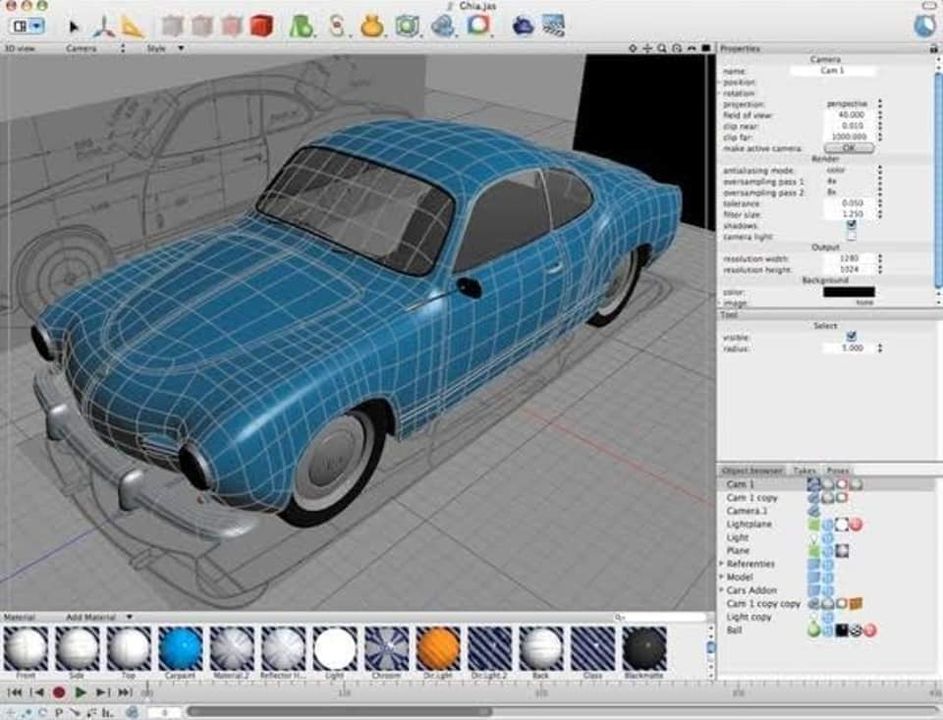The image size is (943, 720).
Task: Open the antialiasing mode dropdown
Action: [x=853, y=170]
